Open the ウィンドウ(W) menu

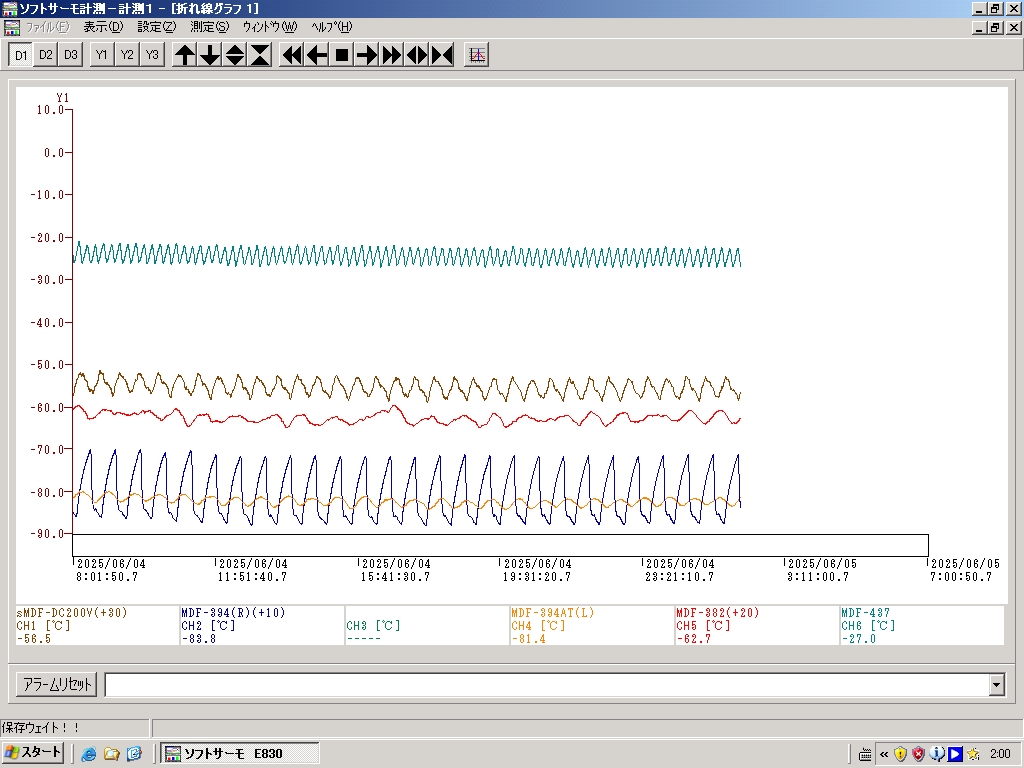click(x=270, y=27)
